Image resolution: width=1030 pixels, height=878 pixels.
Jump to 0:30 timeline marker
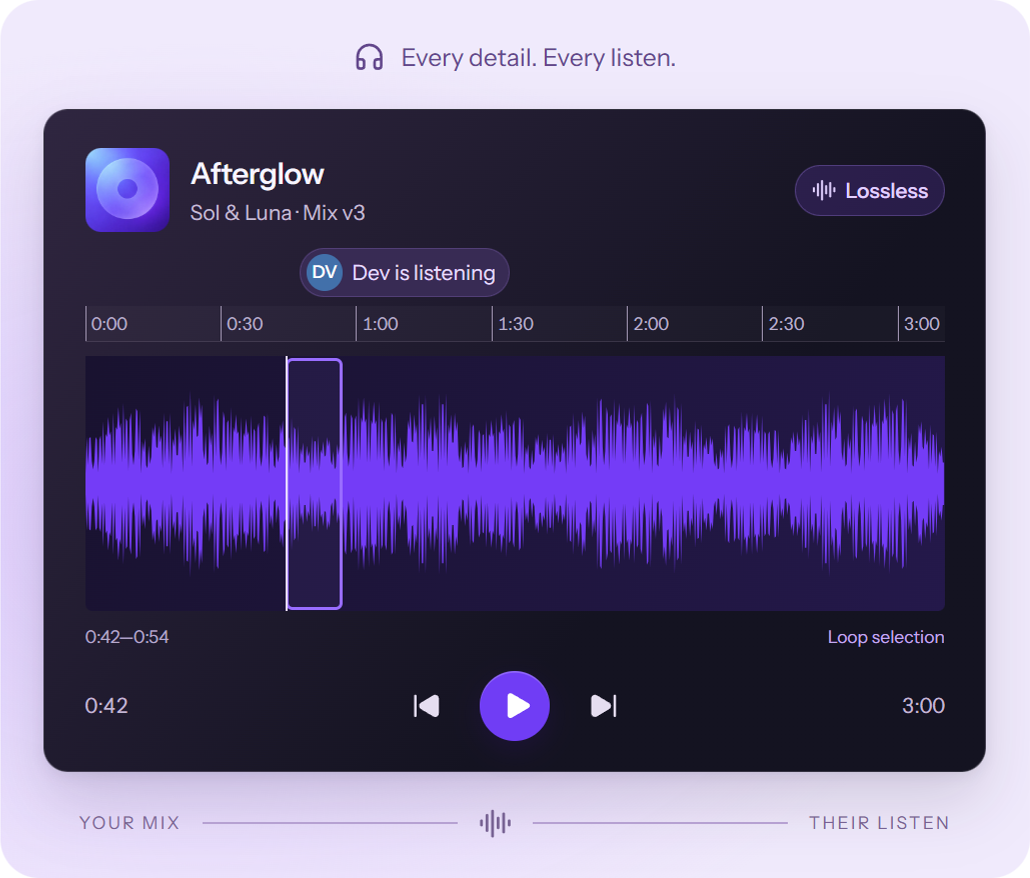click(x=245, y=324)
